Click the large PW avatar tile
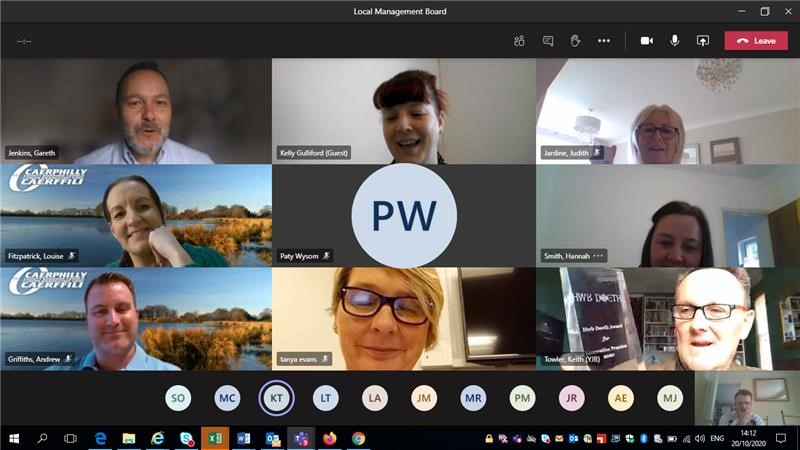The image size is (800, 450). (404, 215)
